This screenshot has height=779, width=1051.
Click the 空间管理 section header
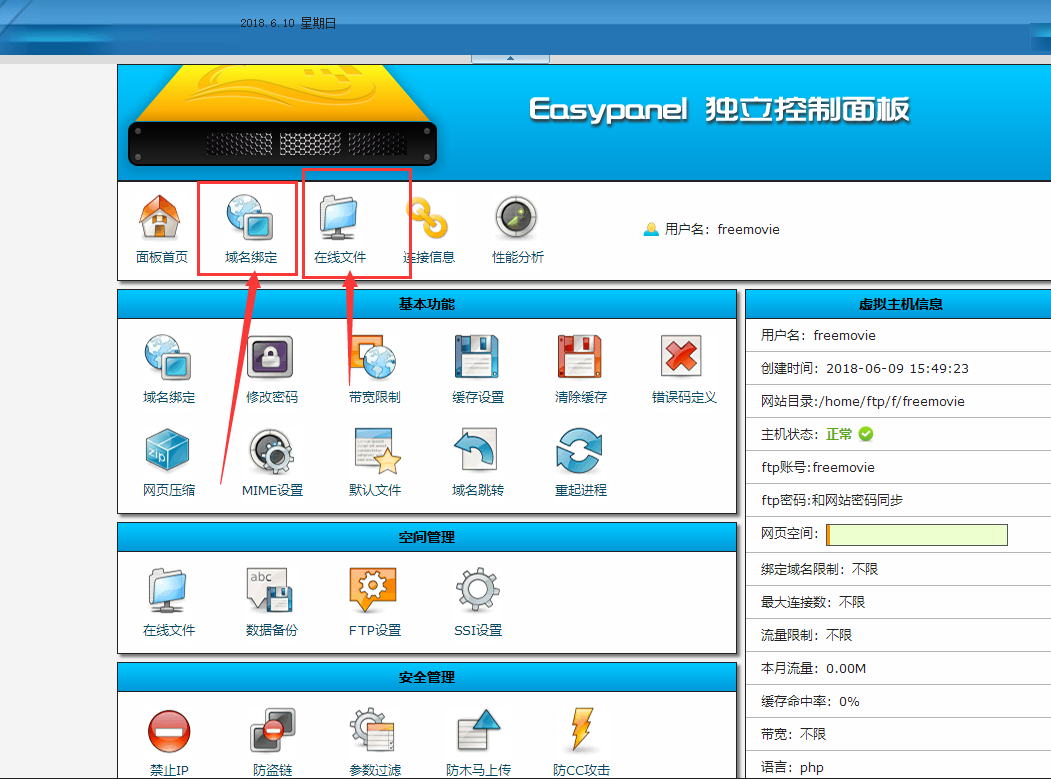(427, 537)
